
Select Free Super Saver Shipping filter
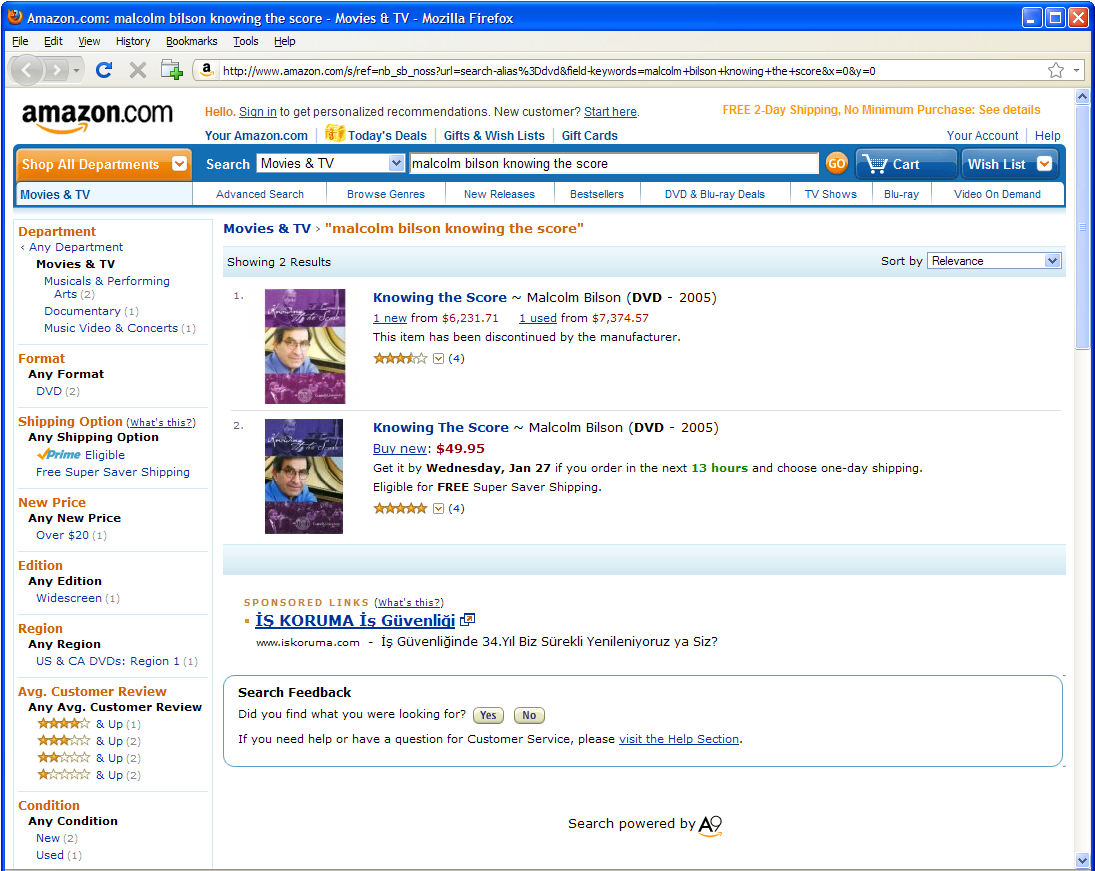click(x=112, y=472)
